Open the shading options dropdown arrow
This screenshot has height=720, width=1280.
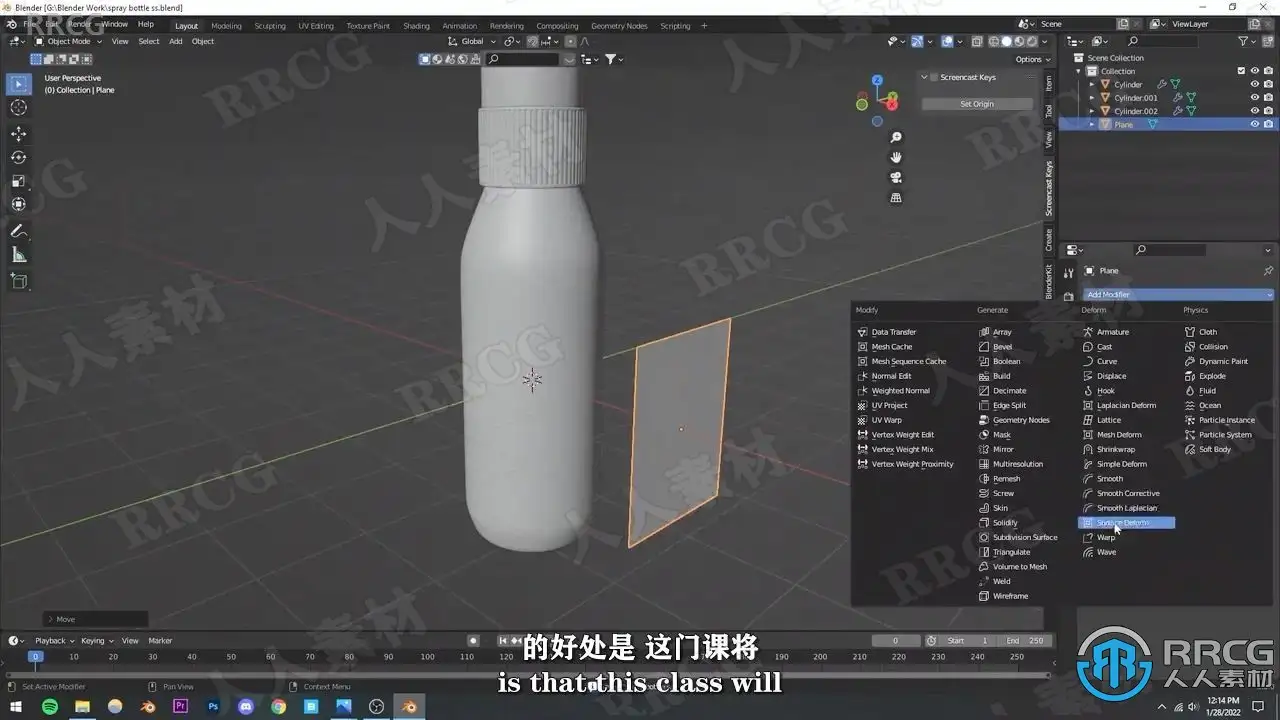(x=1047, y=41)
